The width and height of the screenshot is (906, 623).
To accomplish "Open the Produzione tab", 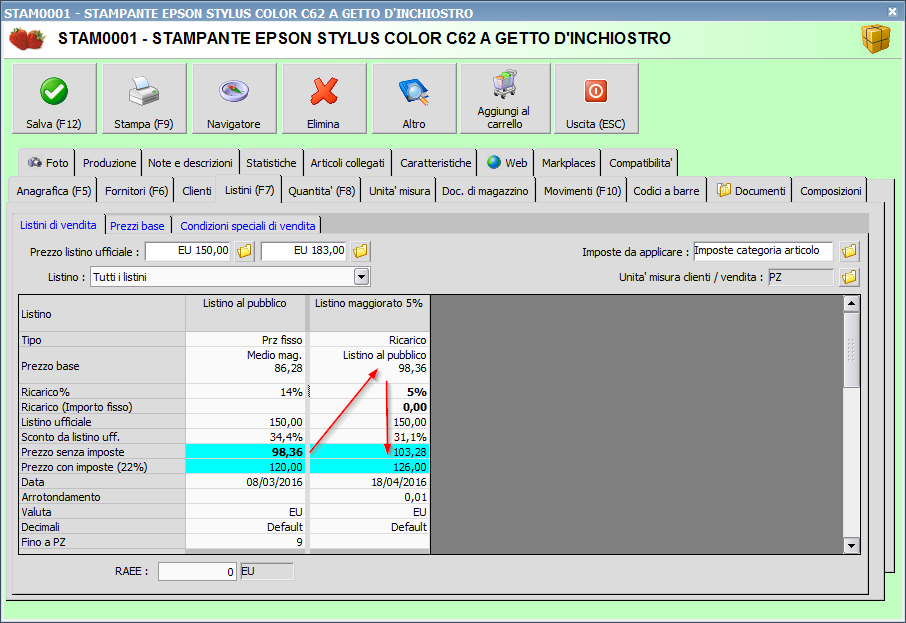I will [109, 163].
